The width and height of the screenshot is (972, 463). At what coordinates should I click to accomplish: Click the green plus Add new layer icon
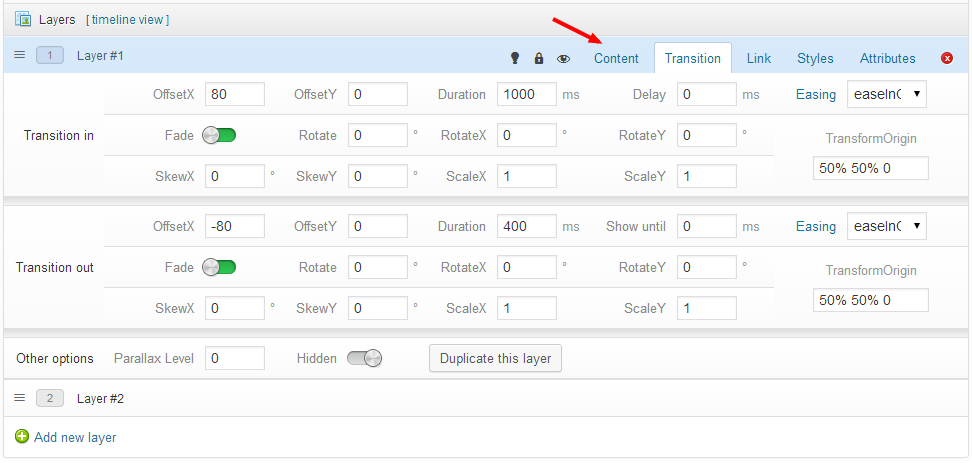pos(22,437)
